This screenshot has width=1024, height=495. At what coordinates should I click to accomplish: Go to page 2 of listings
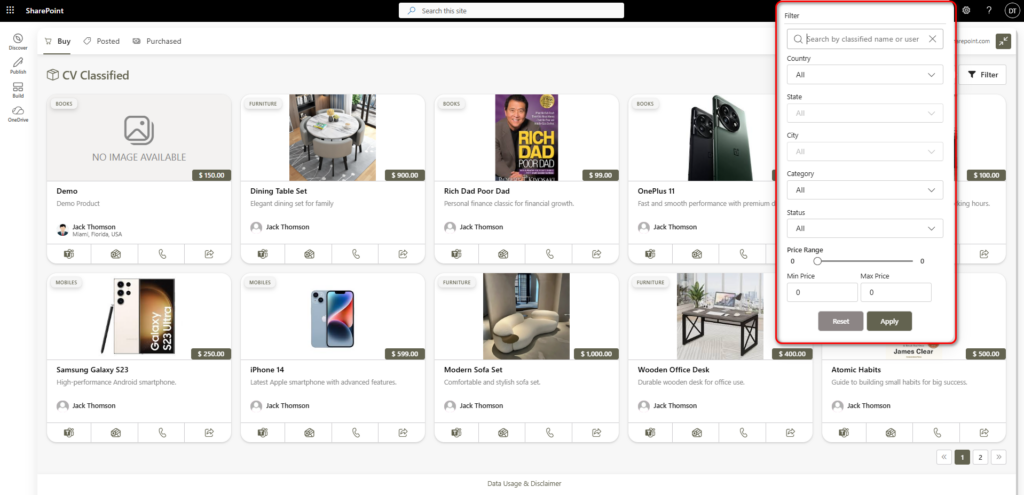[x=980, y=457]
